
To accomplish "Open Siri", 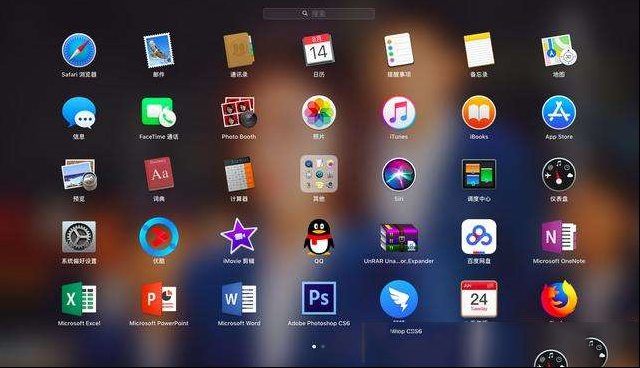I will (399, 175).
